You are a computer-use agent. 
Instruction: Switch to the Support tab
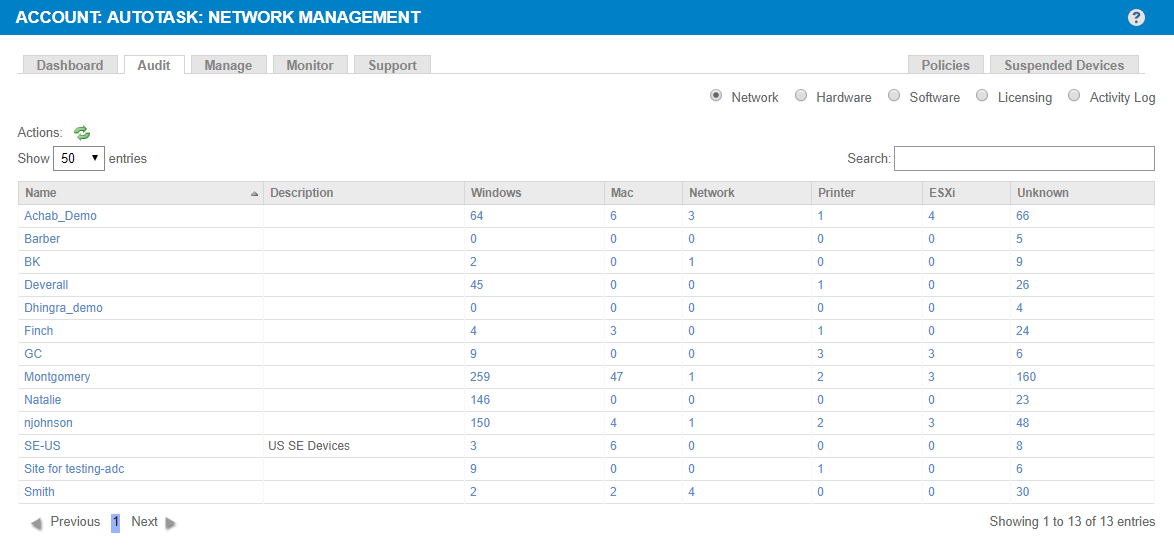point(392,65)
